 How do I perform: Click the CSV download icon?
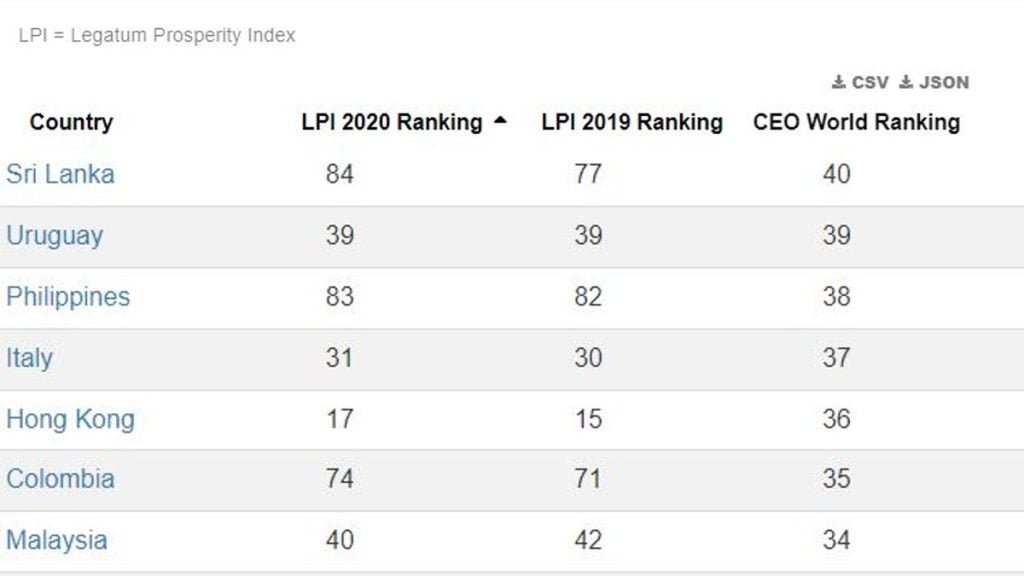[839, 82]
